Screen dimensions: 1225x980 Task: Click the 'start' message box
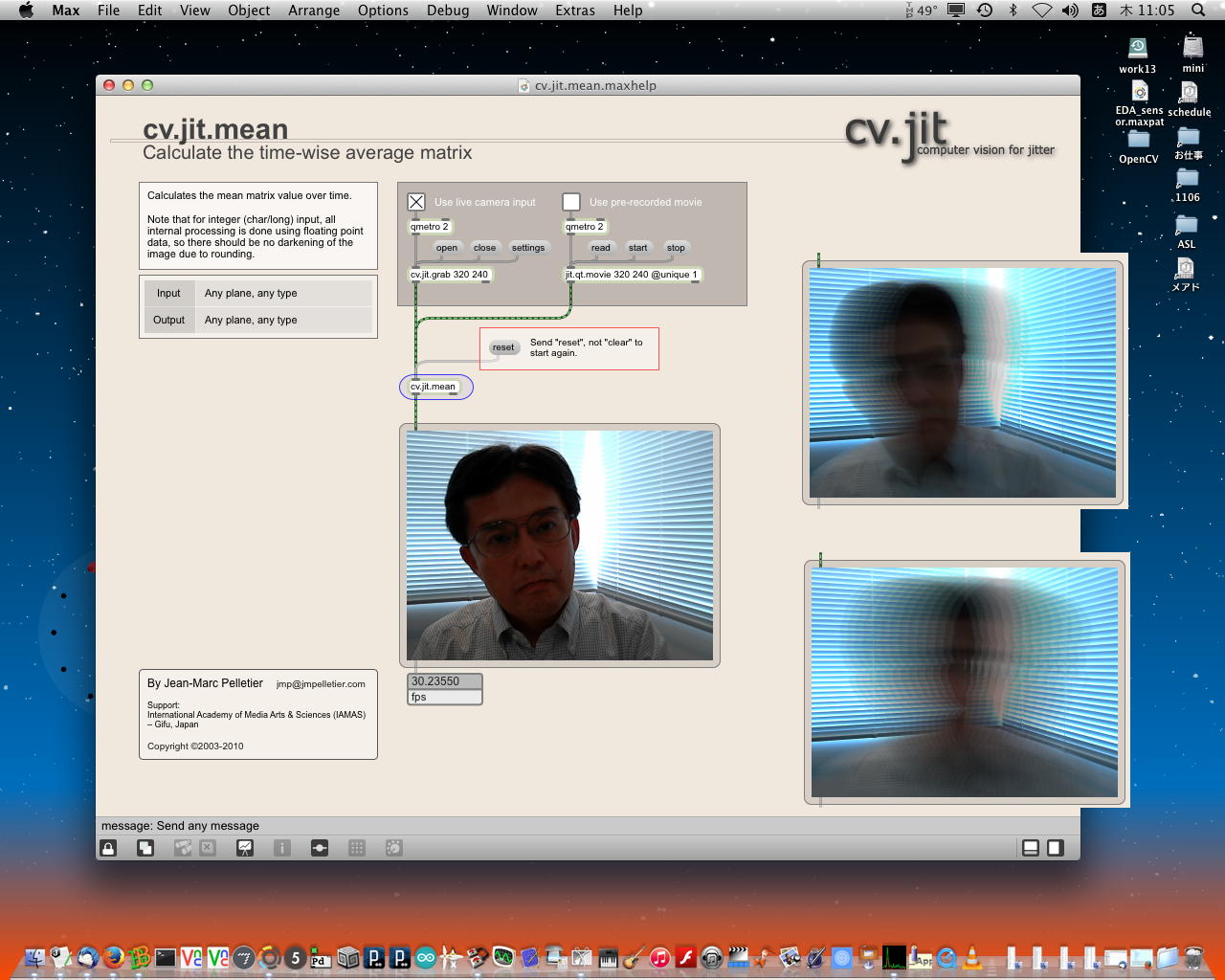coord(637,248)
